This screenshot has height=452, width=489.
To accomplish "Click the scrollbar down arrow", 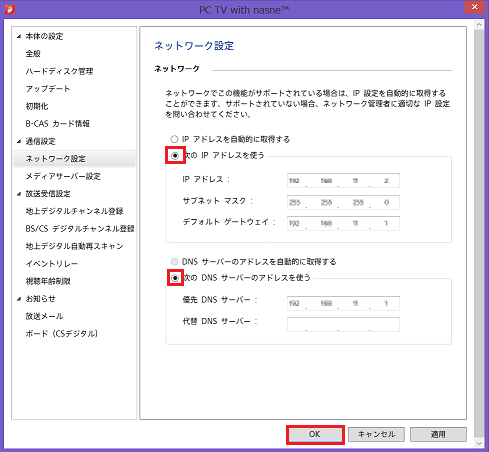I will (x=479, y=443).
